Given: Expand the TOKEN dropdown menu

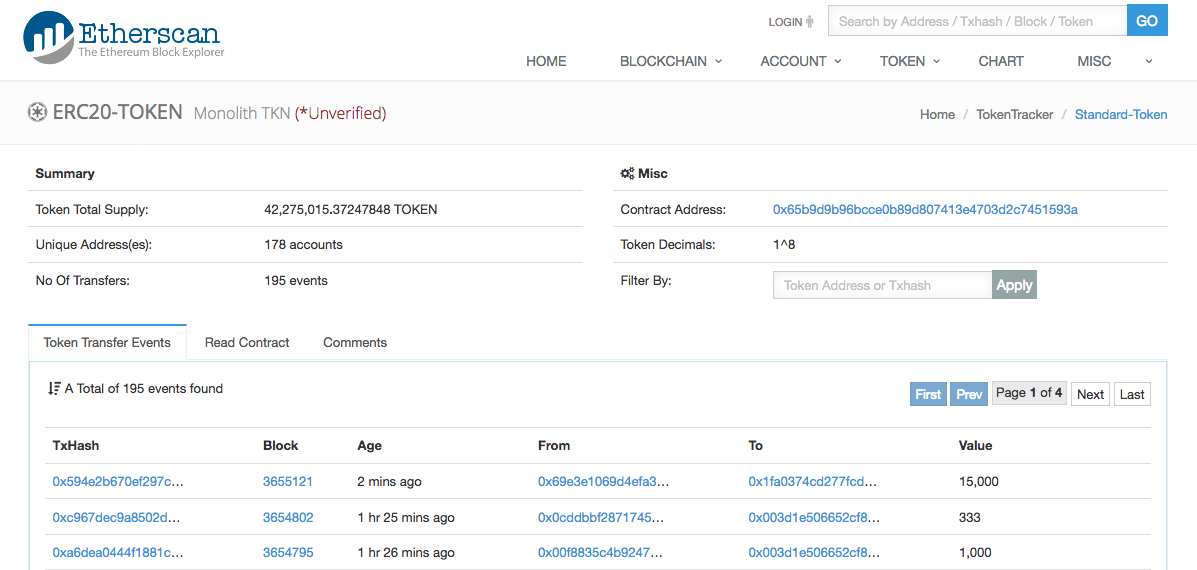Looking at the screenshot, I should [910, 62].
